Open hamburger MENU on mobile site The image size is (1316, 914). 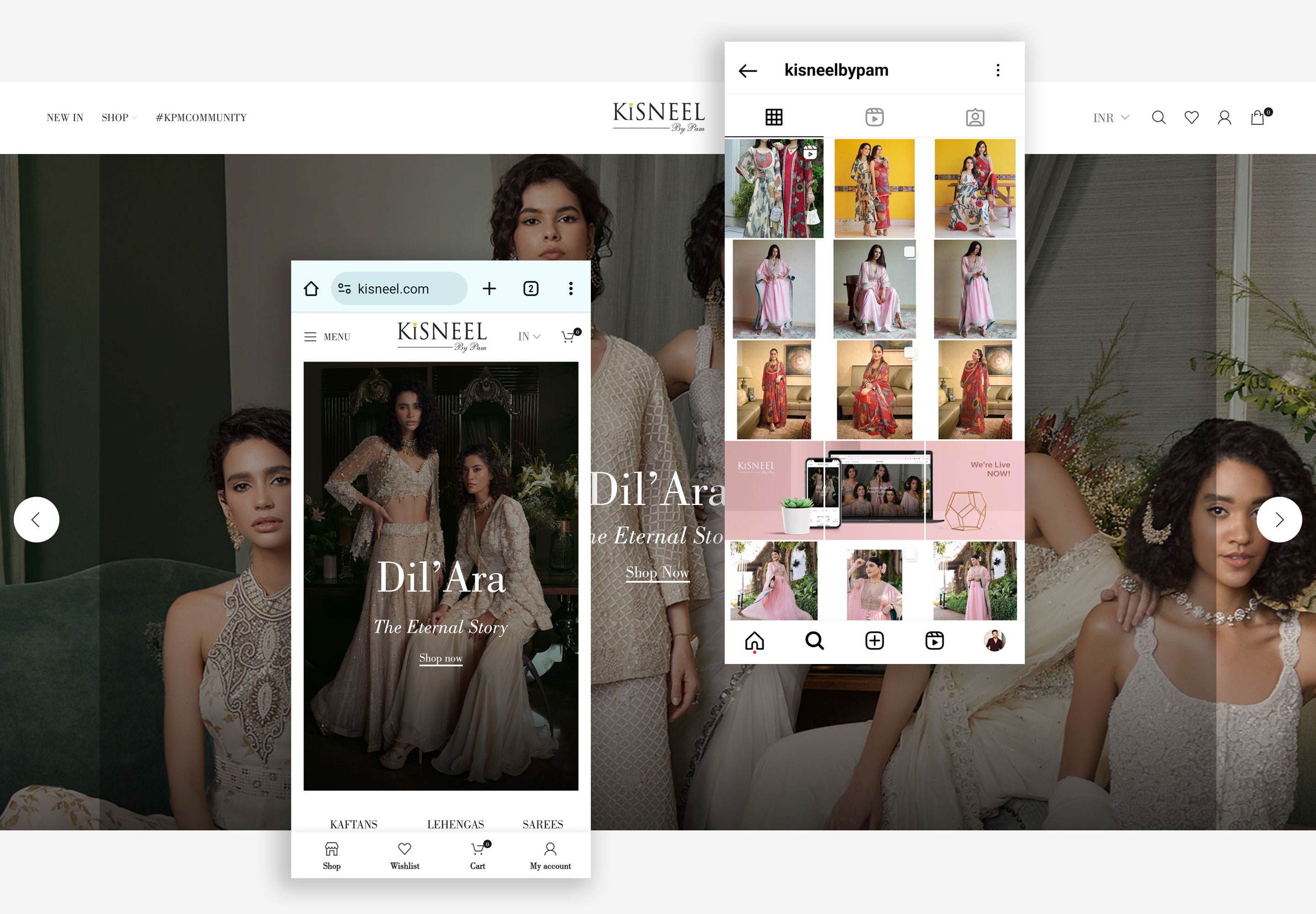(x=327, y=337)
